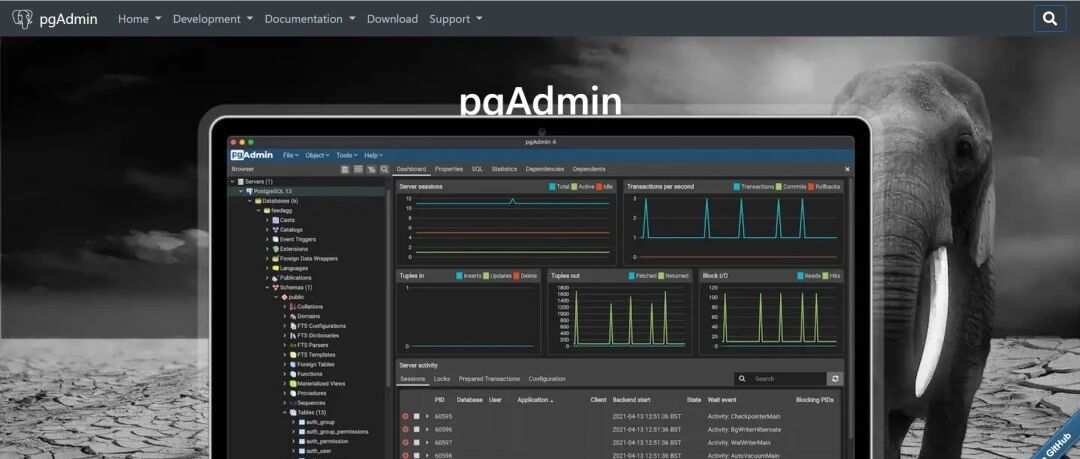Click the auth_group table icon
Screen dimensions: 1080x459
(x=302, y=422)
